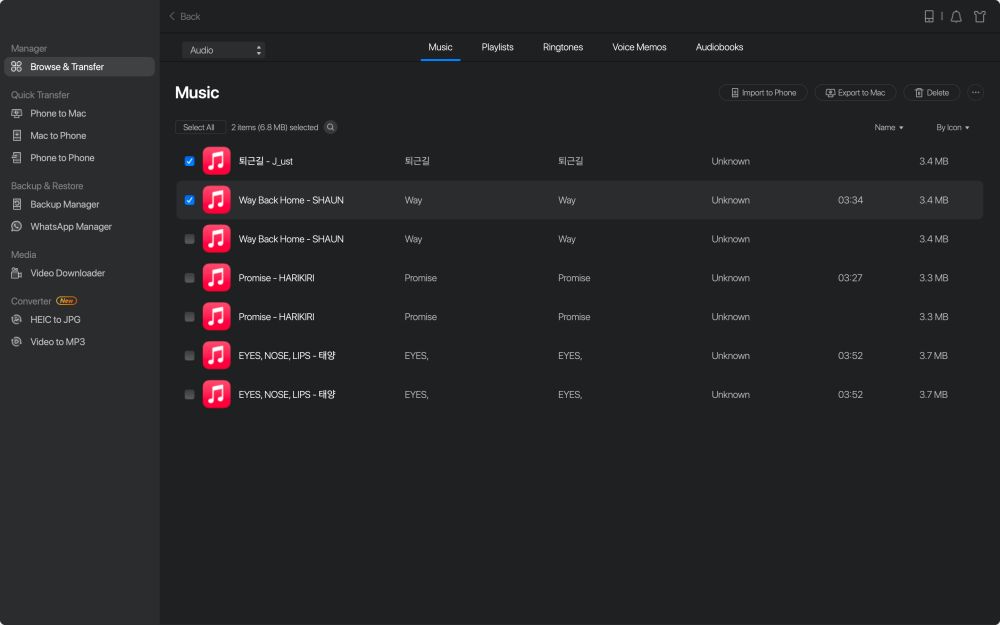Check the last EYES, NOSE, LIPS checkbox
The width and height of the screenshot is (1000, 625).
point(190,395)
